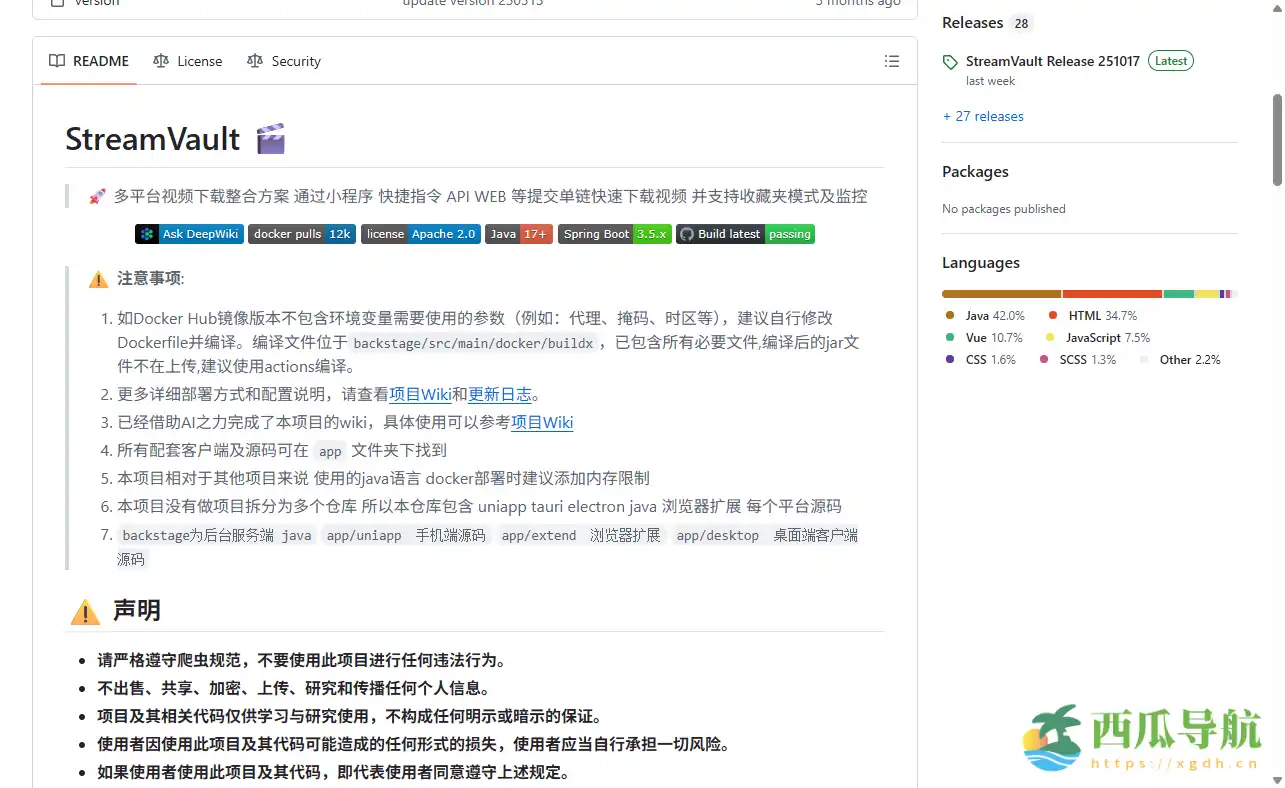Switch to the Security tab
This screenshot has height=788, width=1285.
click(284, 61)
